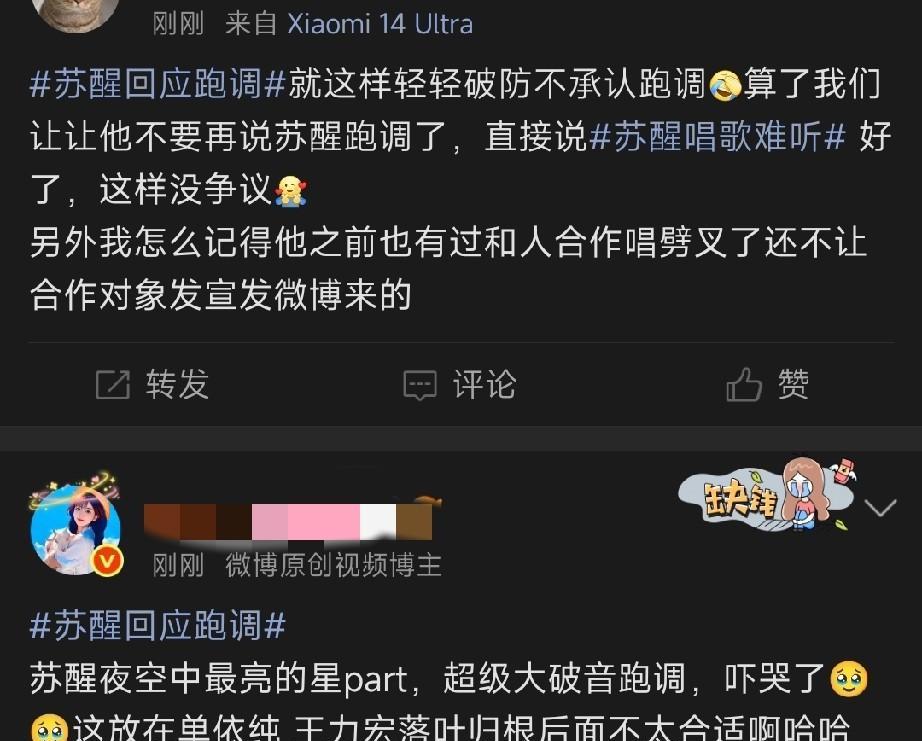Click the pixelated username of second poster
Image resolution: width=922 pixels, height=741 pixels.
pos(290,520)
